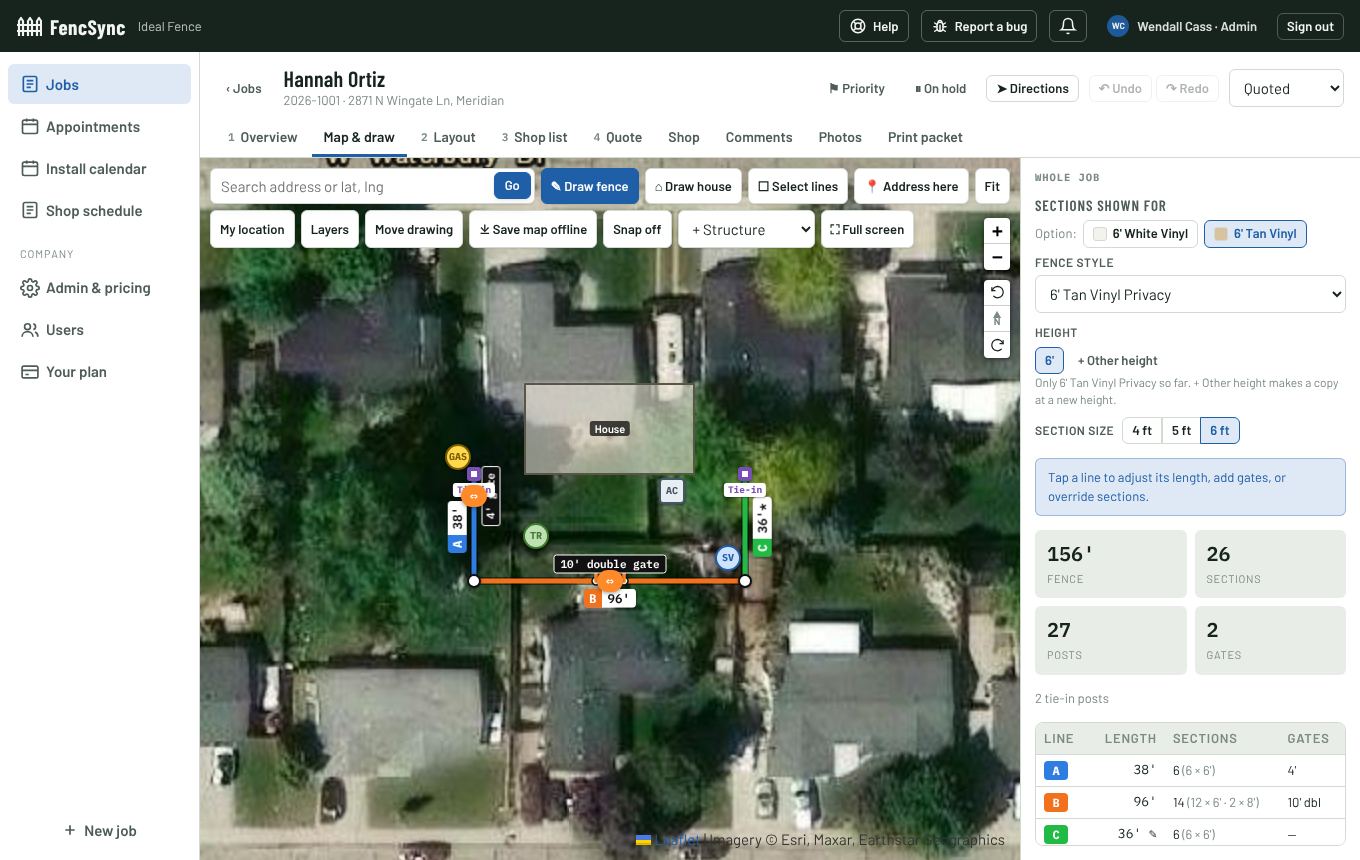Open the Shop list tab

pyautogui.click(x=534, y=137)
